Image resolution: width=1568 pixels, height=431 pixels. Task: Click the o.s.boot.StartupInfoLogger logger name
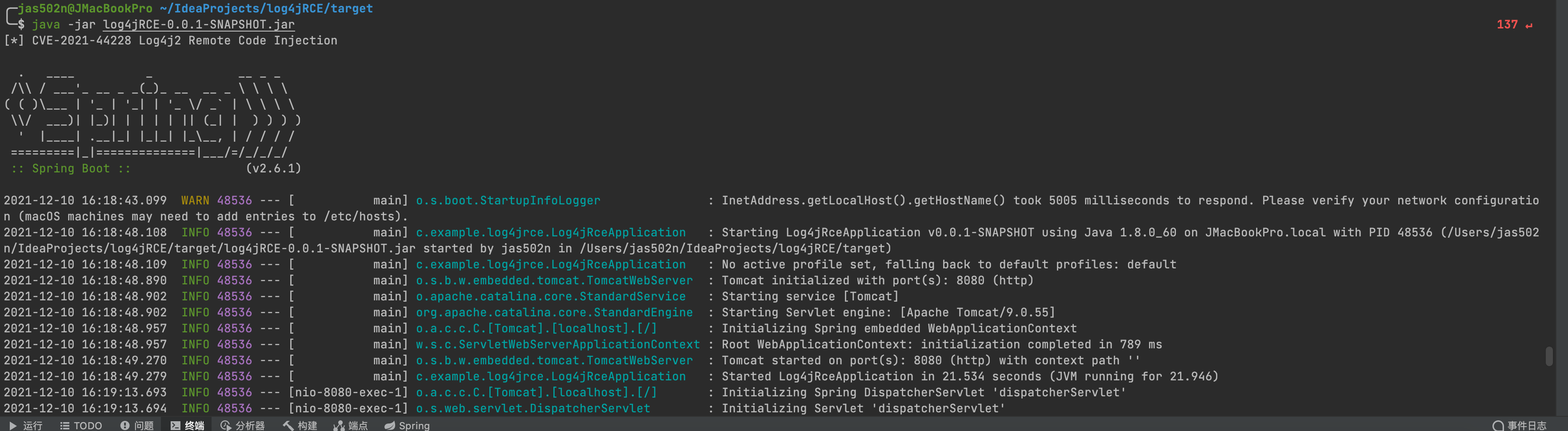508,200
